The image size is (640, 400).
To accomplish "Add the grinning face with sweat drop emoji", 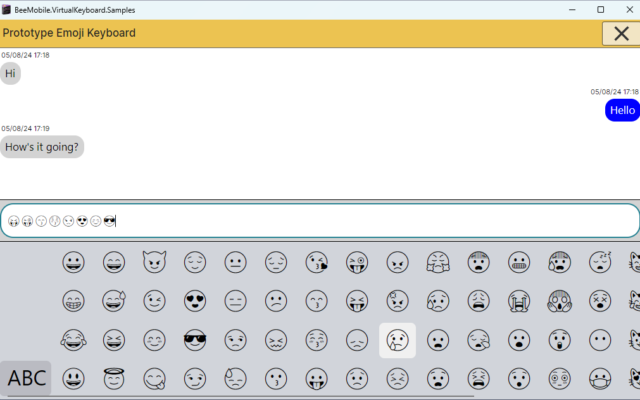I will [x=114, y=301].
